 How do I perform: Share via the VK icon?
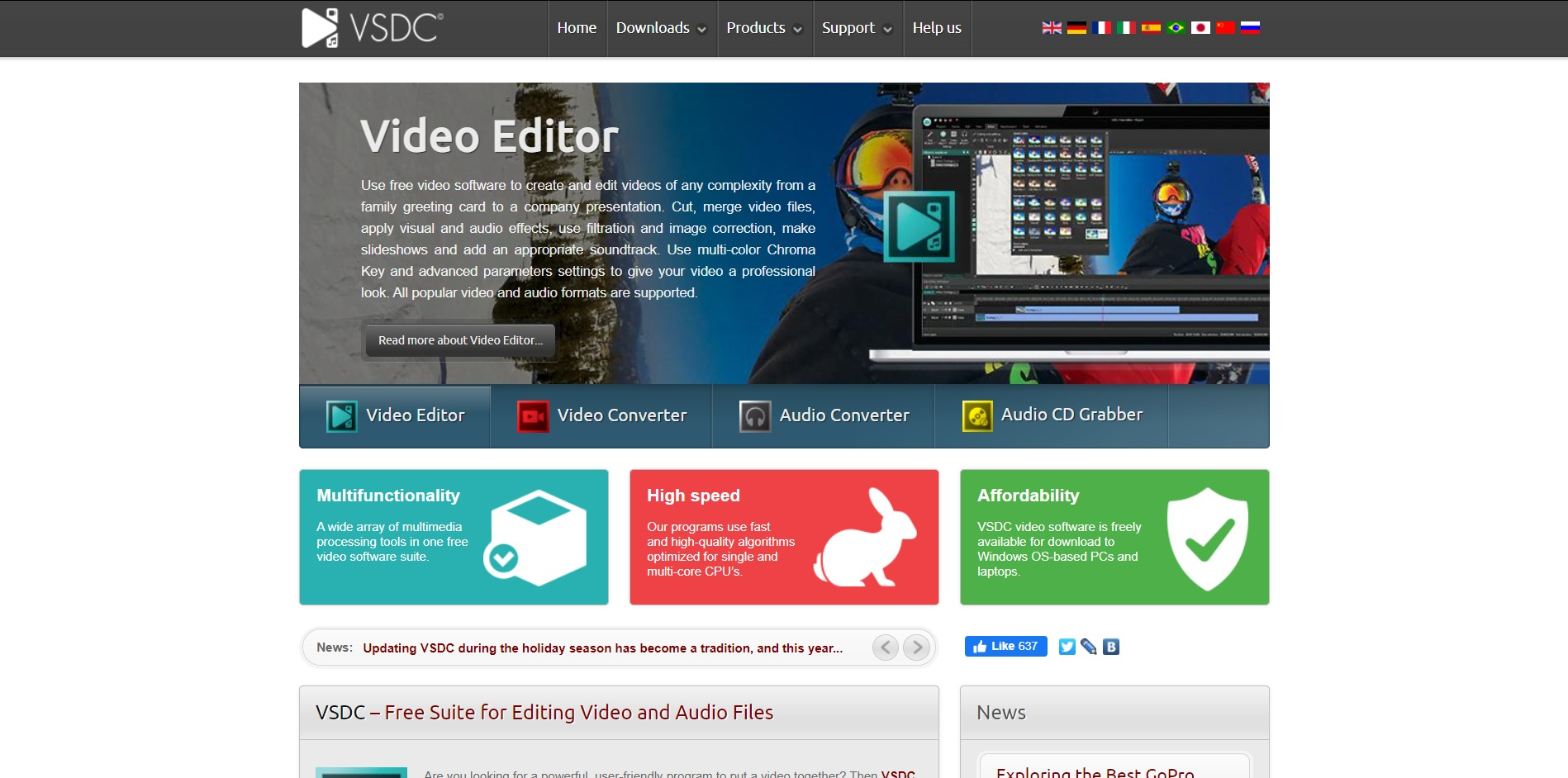click(1111, 647)
